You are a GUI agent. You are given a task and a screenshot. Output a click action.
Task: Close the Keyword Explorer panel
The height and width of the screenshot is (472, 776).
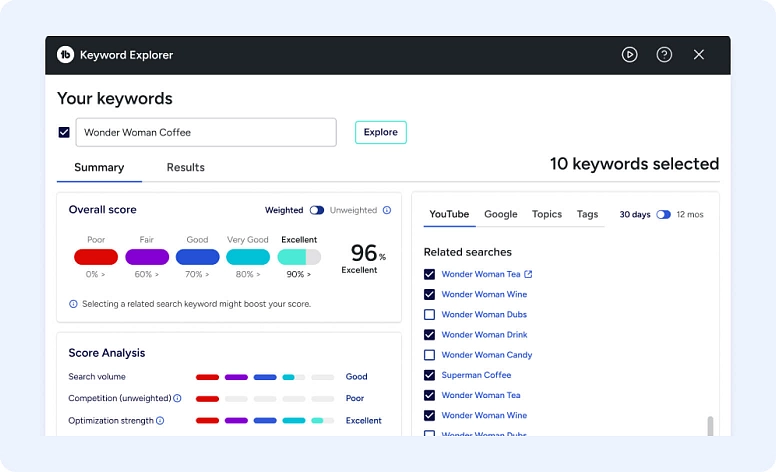pos(699,54)
